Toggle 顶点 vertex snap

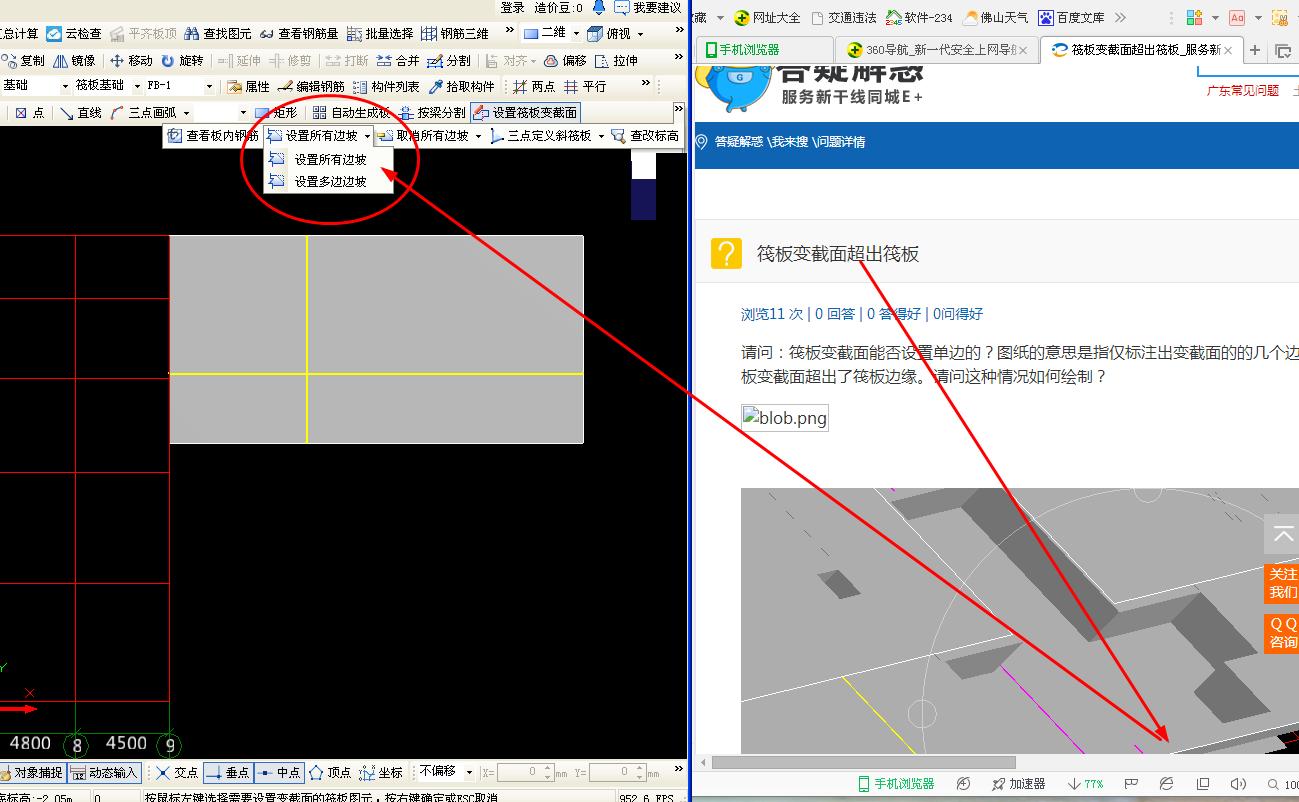point(329,773)
